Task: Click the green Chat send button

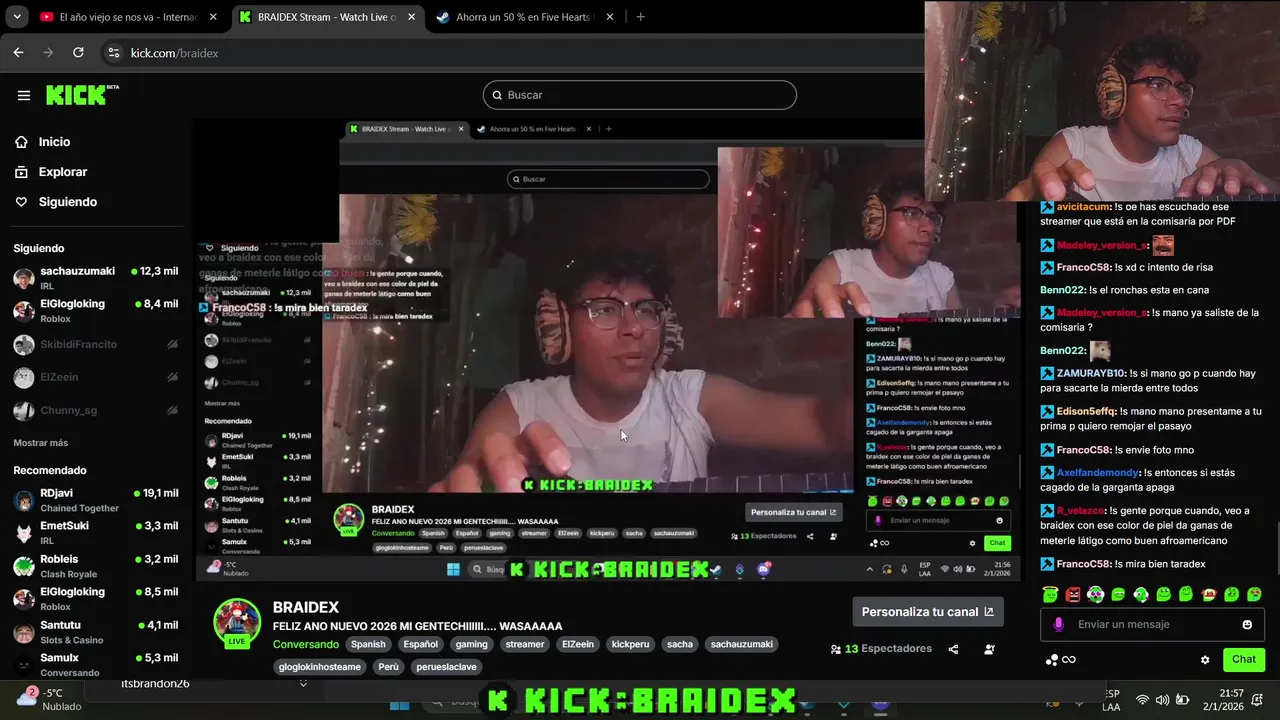Action: point(1244,659)
